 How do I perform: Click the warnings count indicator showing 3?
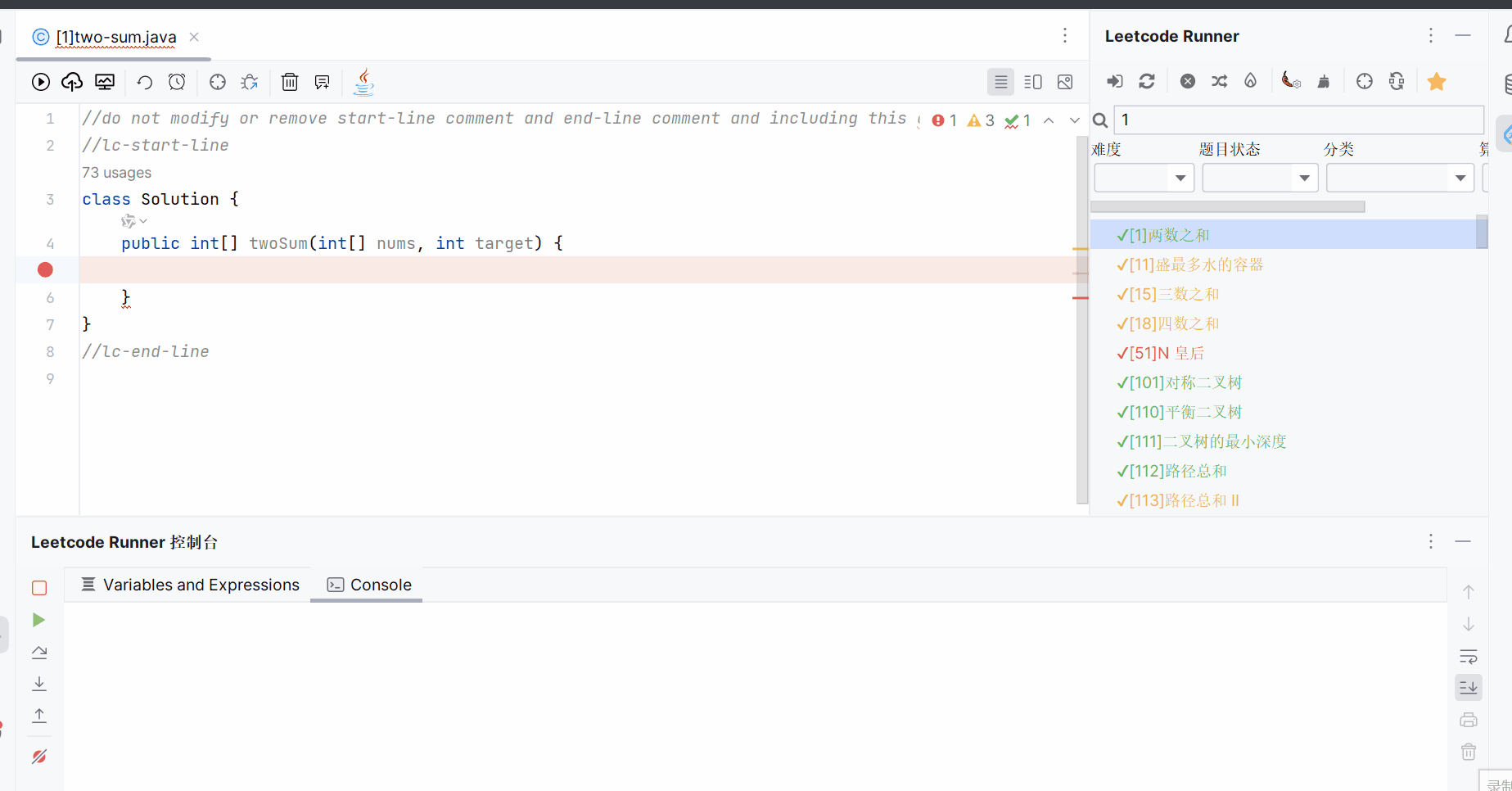981,120
